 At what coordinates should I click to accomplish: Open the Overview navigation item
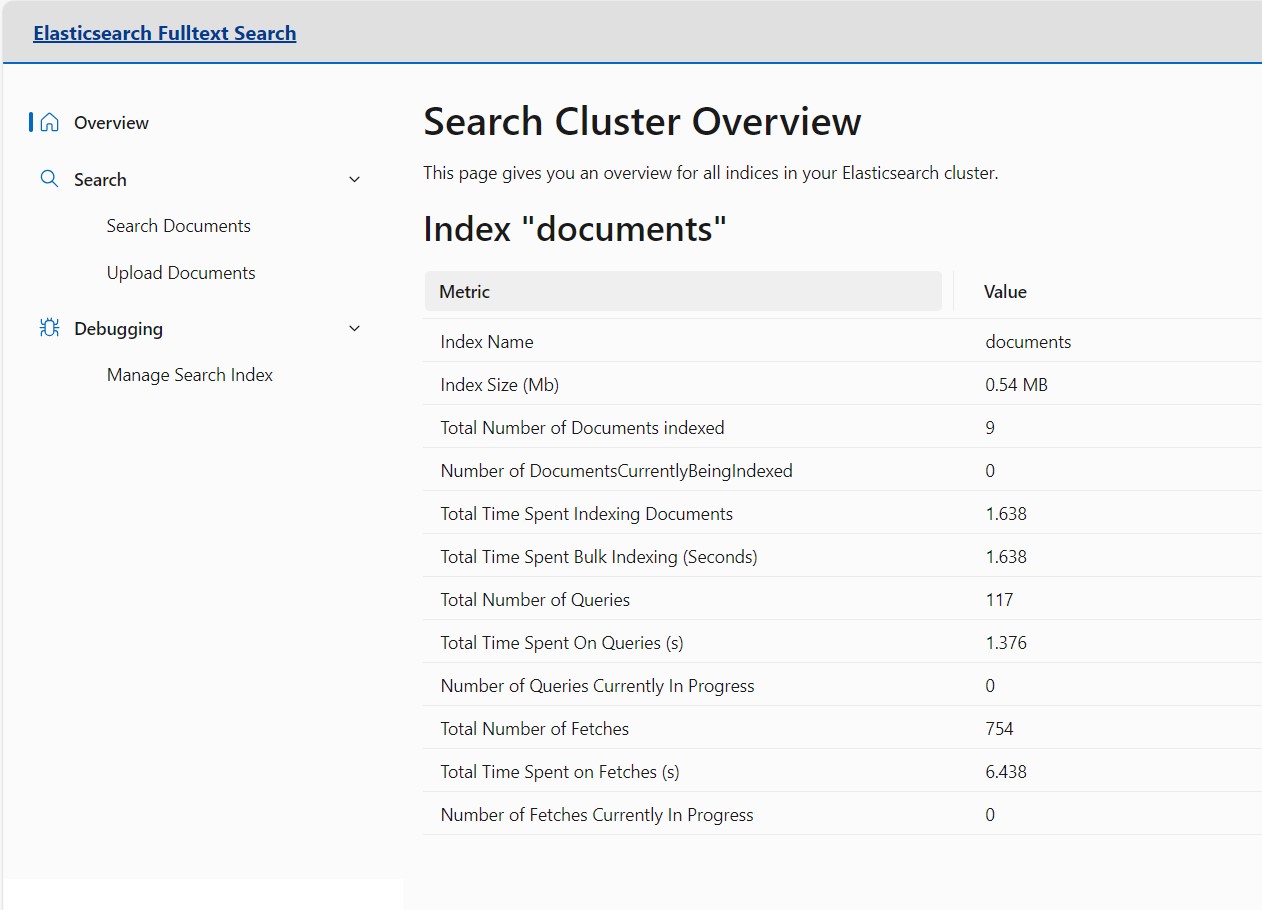pyautogui.click(x=111, y=123)
